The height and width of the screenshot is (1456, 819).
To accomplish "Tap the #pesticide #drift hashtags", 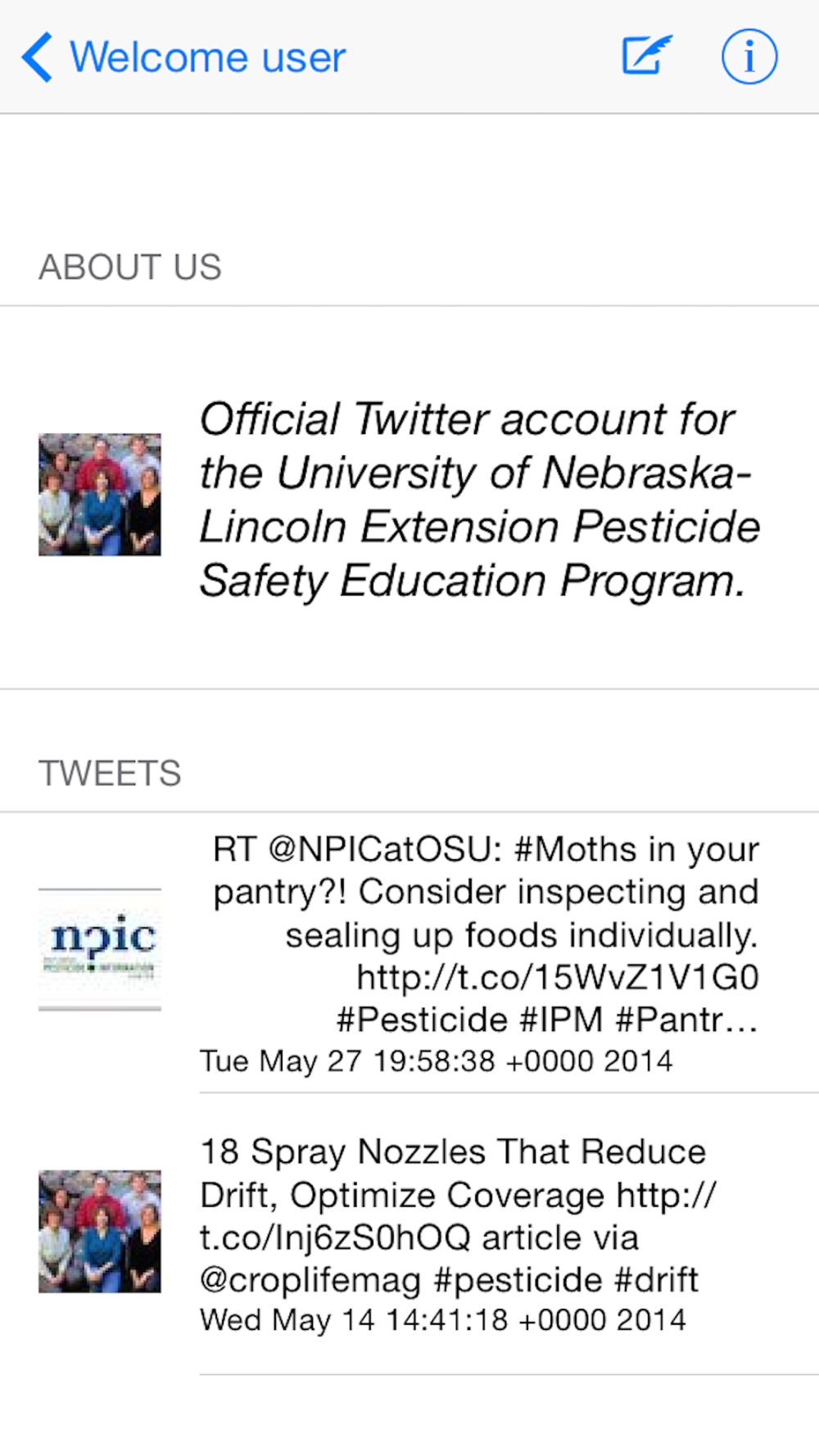I will (x=566, y=1279).
